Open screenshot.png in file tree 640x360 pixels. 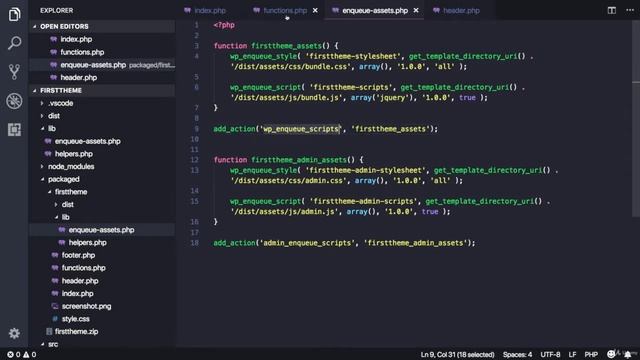coord(87,306)
